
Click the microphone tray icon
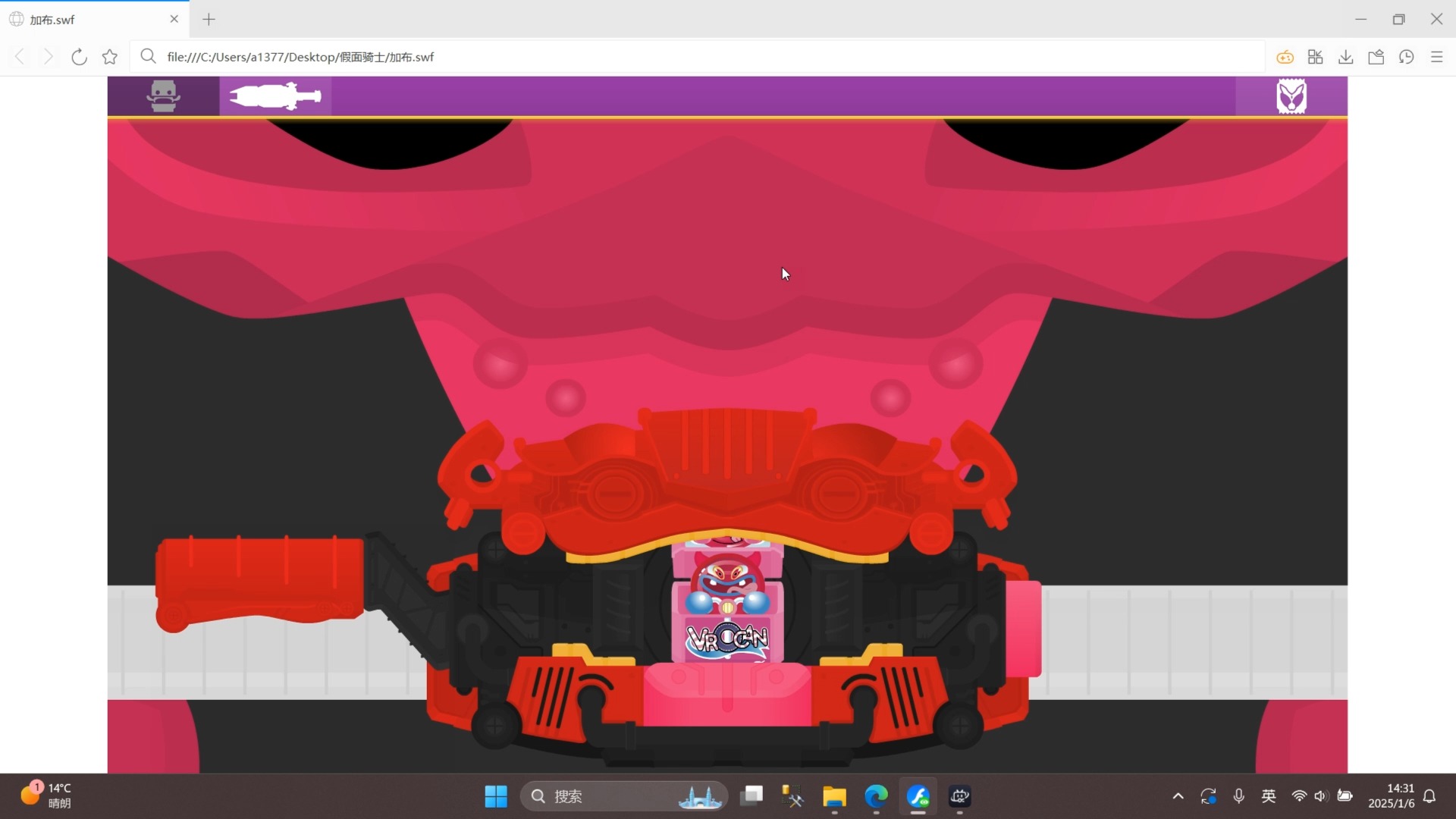[x=1238, y=796]
